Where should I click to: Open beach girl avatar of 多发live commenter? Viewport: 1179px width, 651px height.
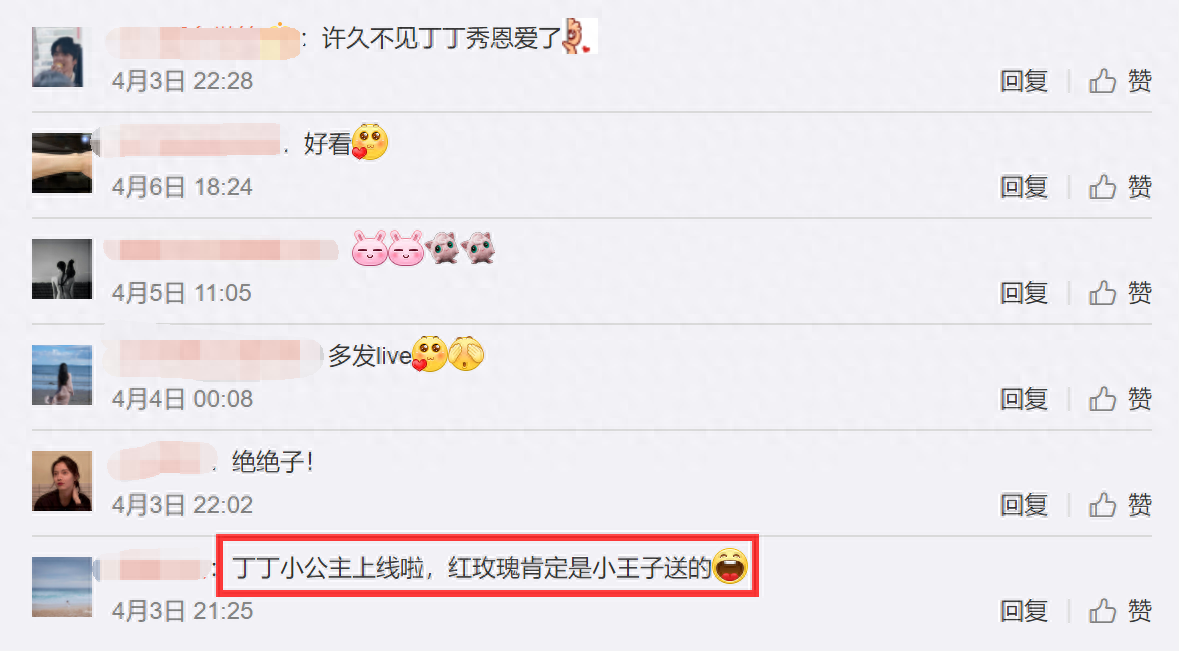[62, 375]
